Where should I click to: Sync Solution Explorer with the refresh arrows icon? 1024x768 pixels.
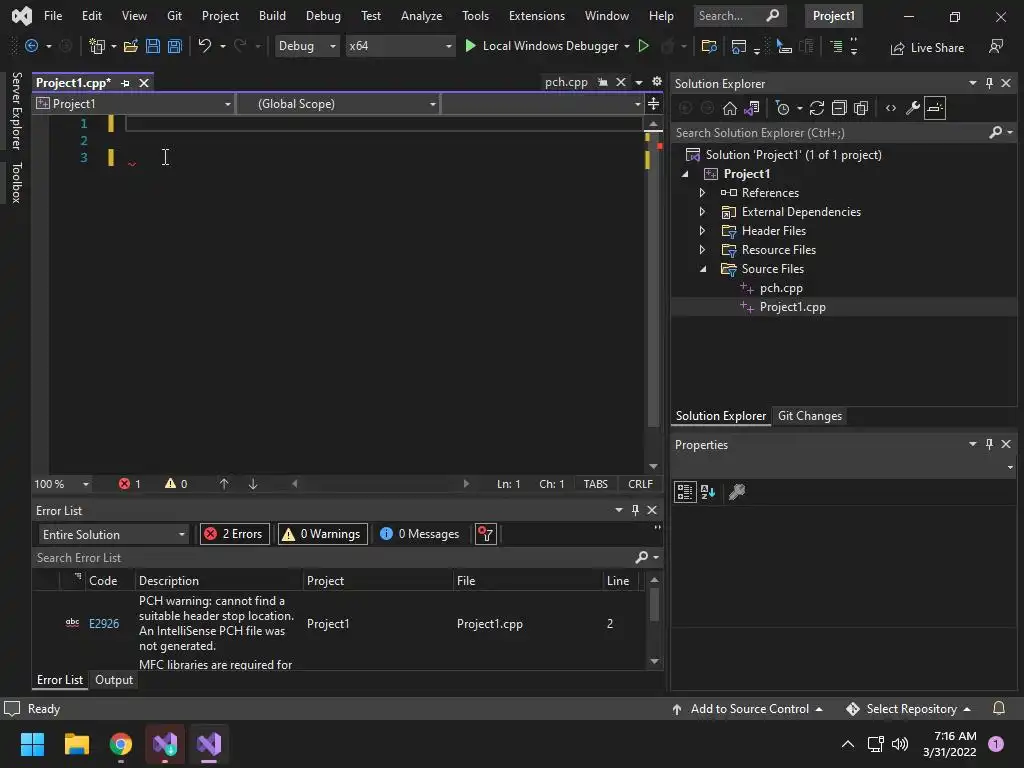(816, 108)
